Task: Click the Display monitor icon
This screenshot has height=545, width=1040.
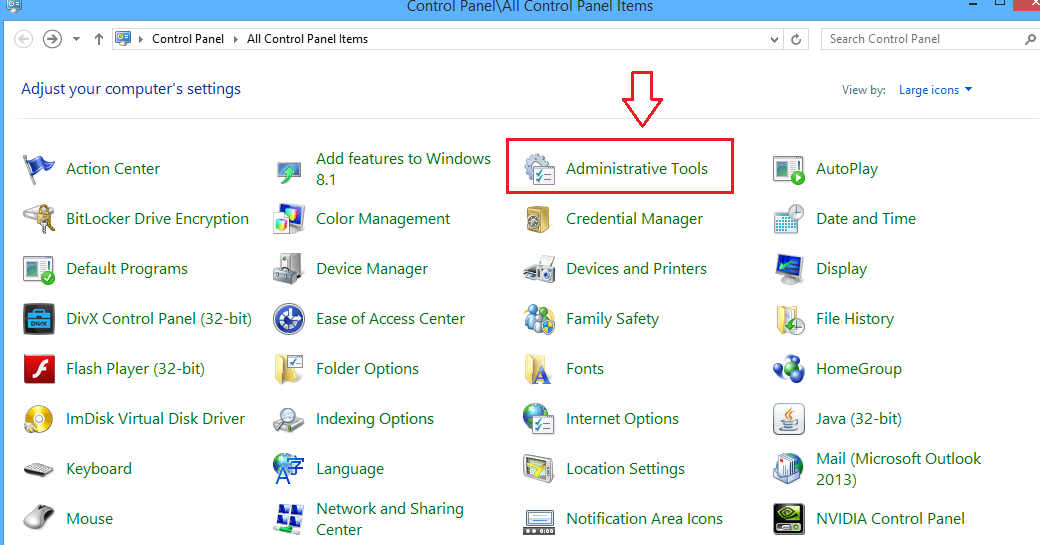Action: click(x=789, y=269)
